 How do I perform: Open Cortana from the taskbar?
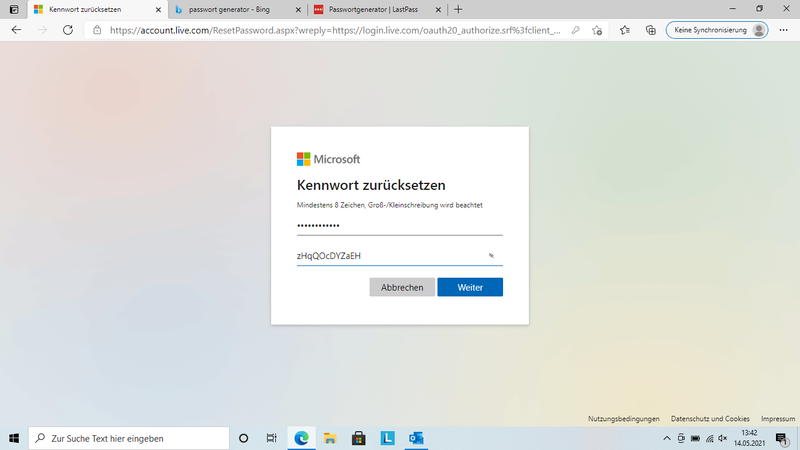tap(243, 438)
